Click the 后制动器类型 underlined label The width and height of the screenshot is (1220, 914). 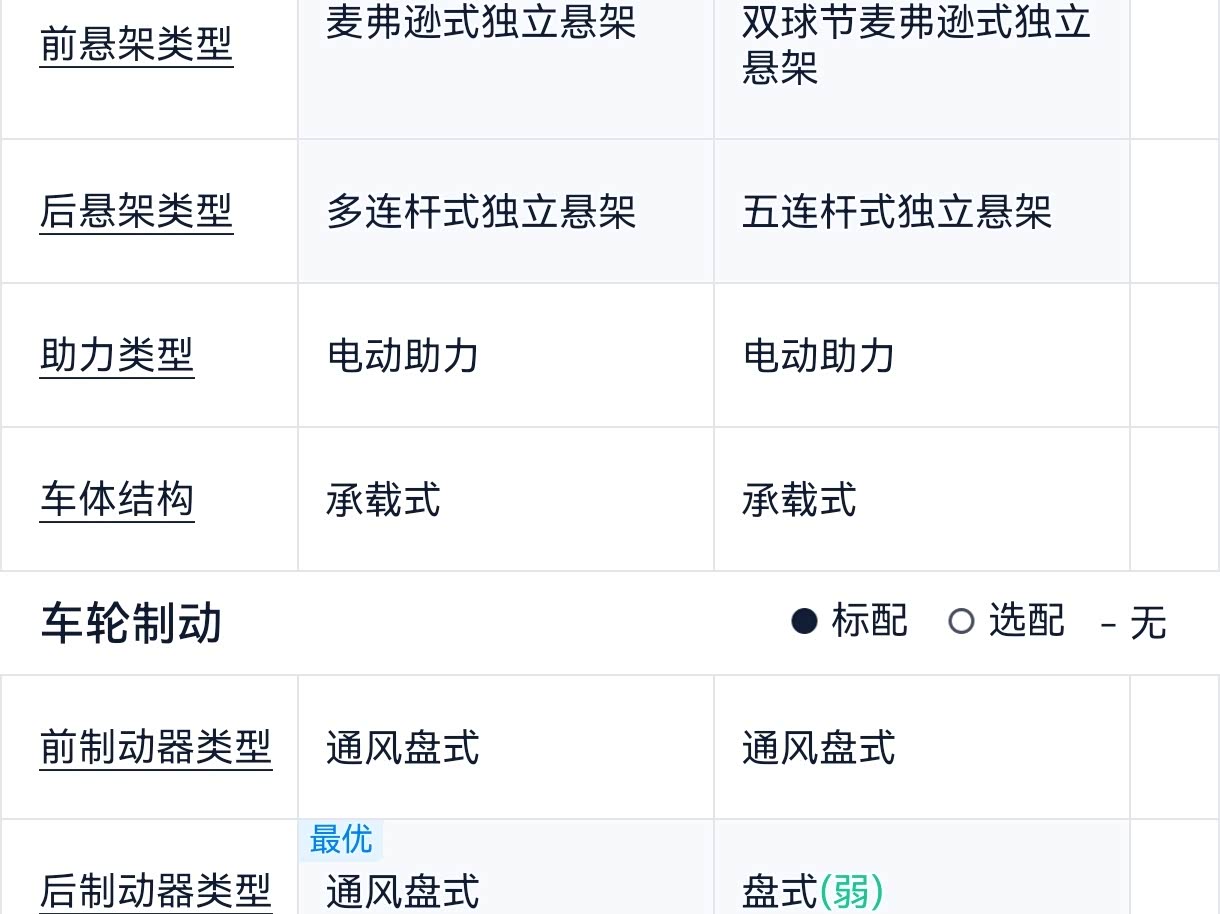pyautogui.click(x=156, y=890)
